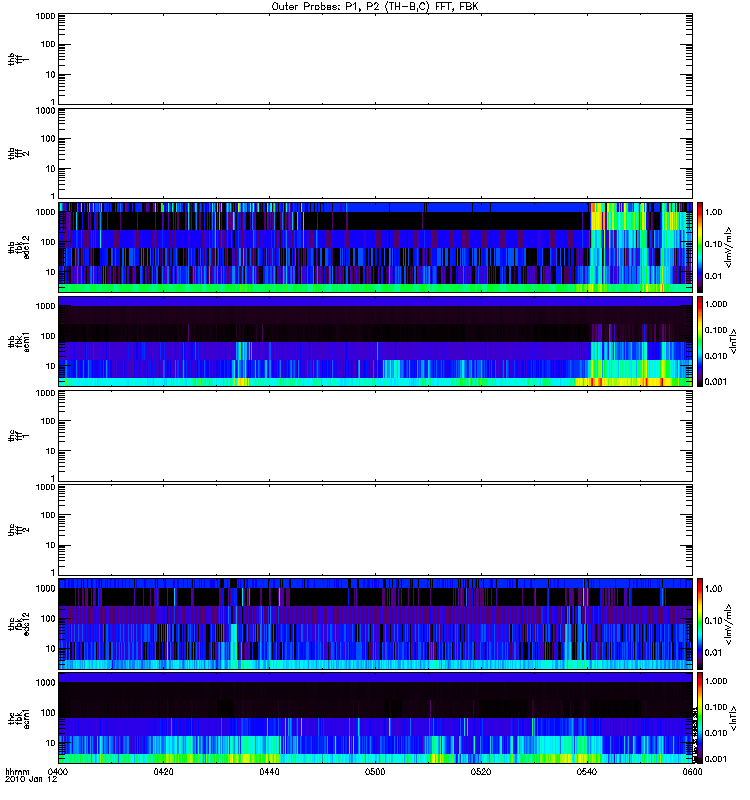Select the thc fbk edc12 color bar
Viewport: 750px width, 800px height.
(700, 623)
